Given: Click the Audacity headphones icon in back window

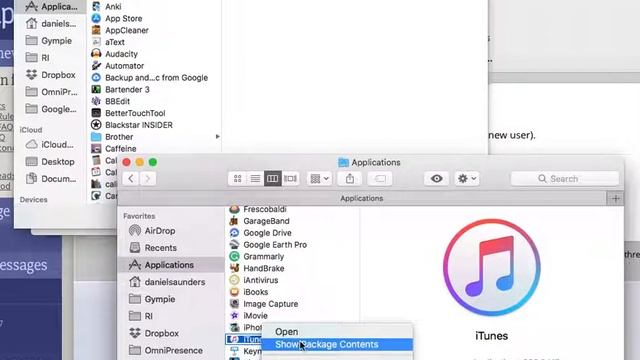Looking at the screenshot, I should coord(96,54).
